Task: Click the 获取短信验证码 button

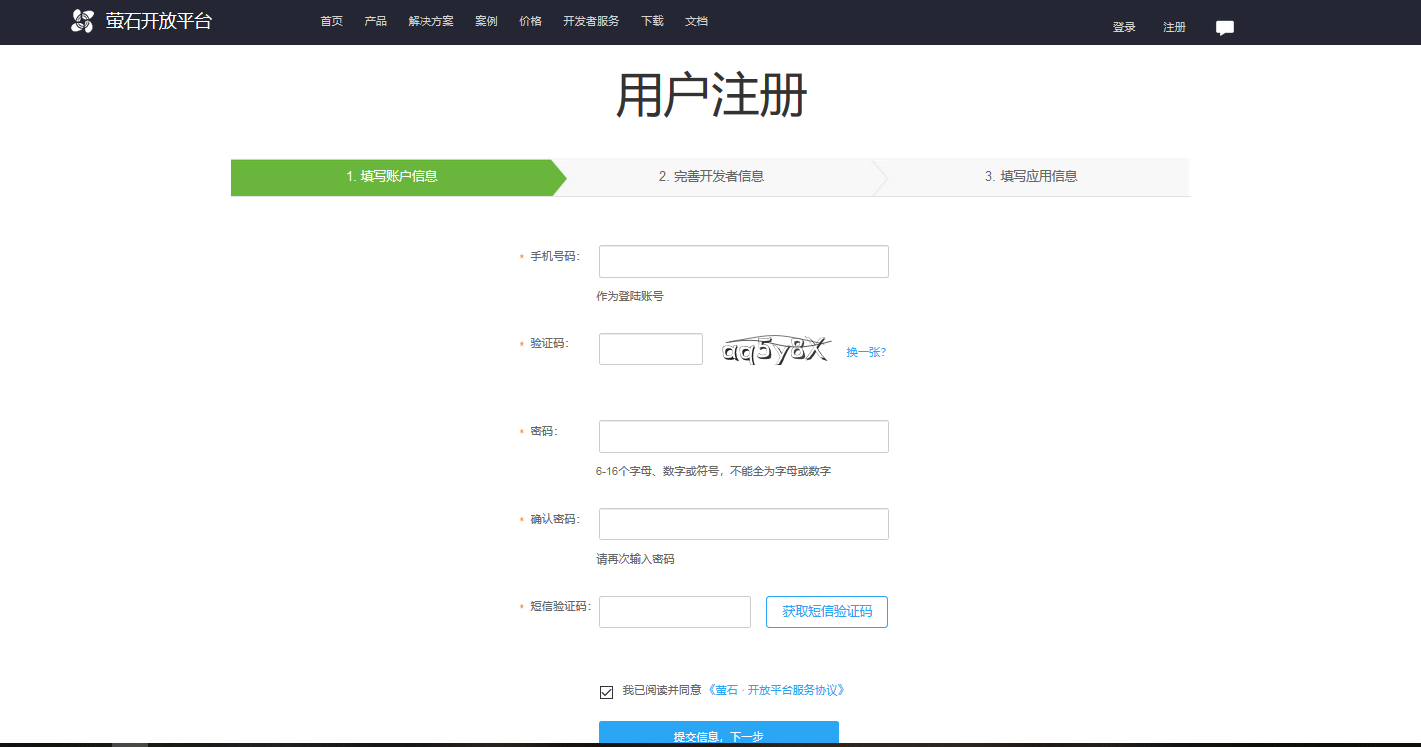Action: pos(826,611)
